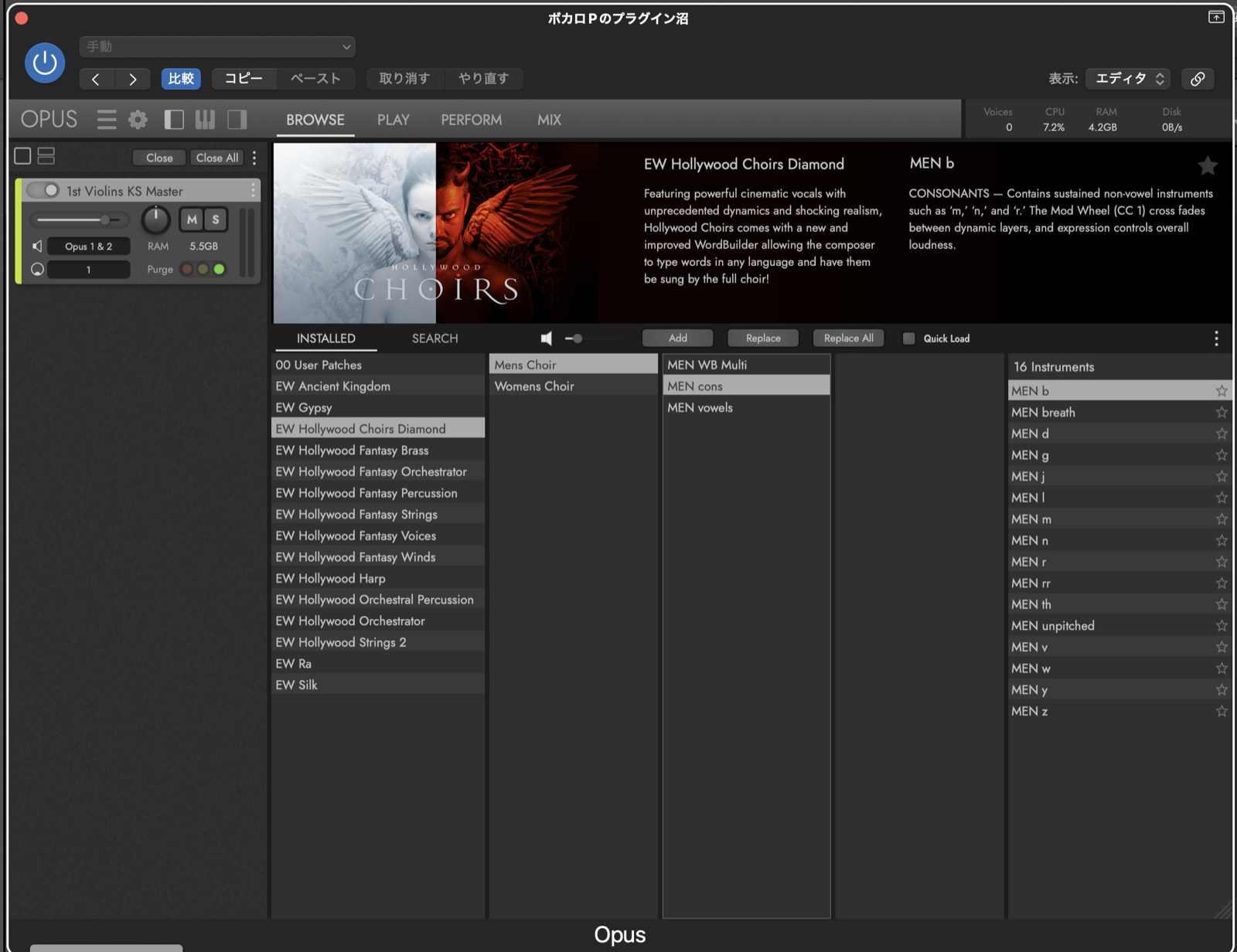Click コピー copy button
The image size is (1237, 952).
pyautogui.click(x=244, y=79)
